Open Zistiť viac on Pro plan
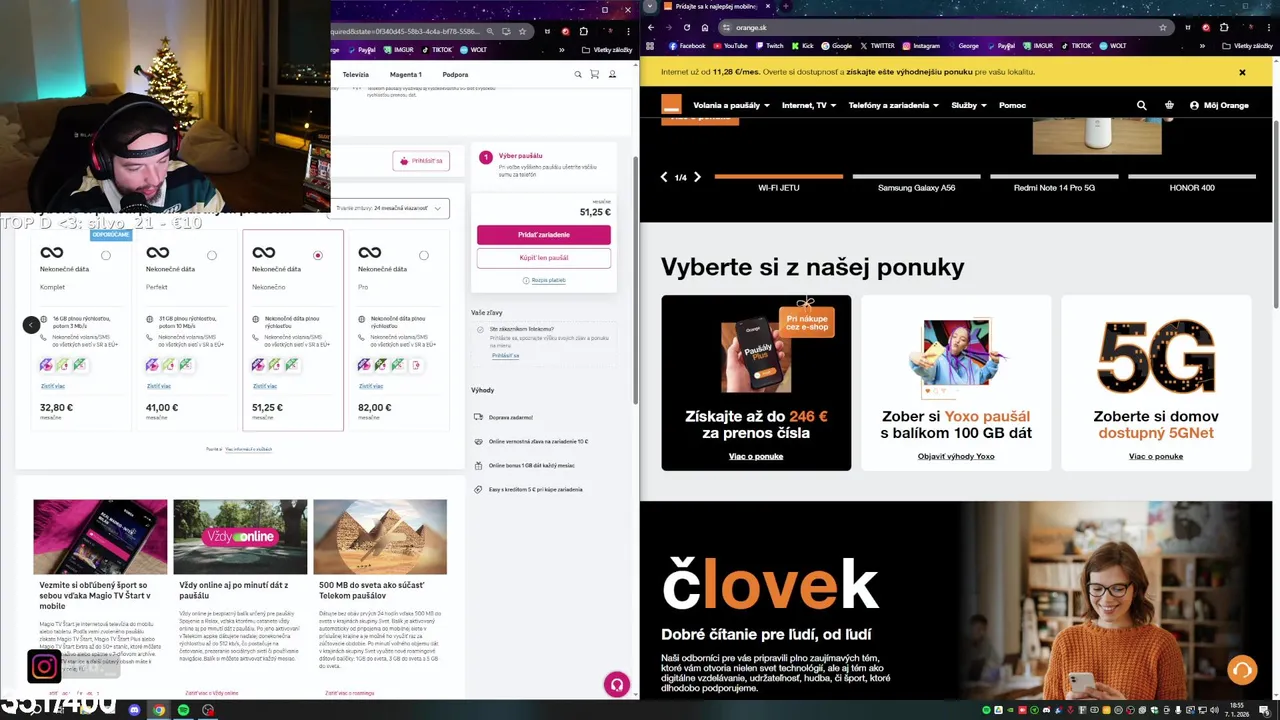The height and width of the screenshot is (720, 1280). click(x=370, y=386)
